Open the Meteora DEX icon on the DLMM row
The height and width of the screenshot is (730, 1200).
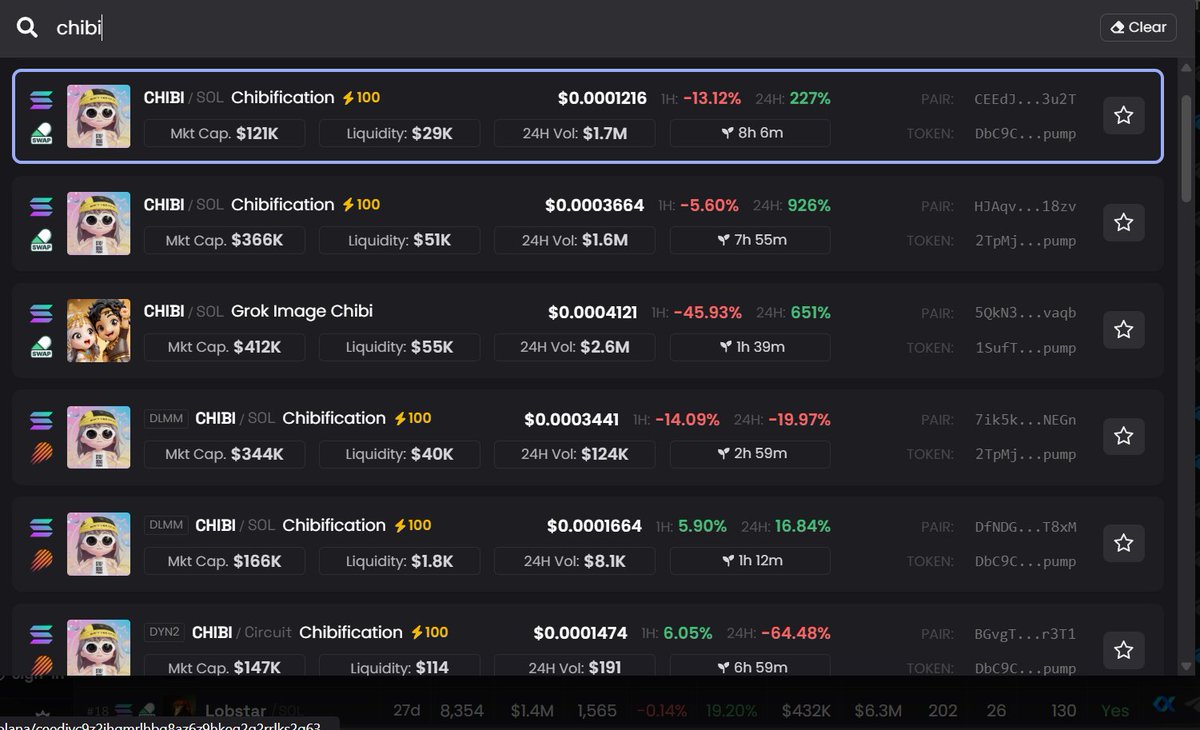pos(40,454)
